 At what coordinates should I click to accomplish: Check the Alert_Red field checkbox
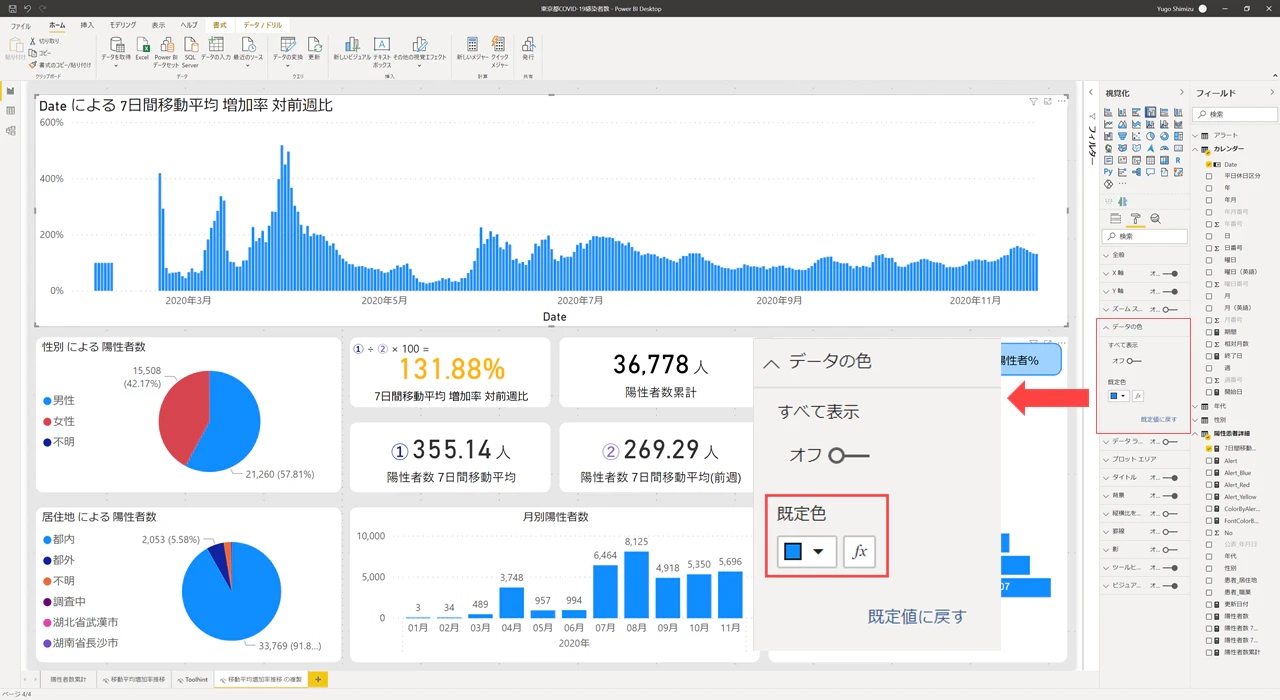pos(1209,485)
